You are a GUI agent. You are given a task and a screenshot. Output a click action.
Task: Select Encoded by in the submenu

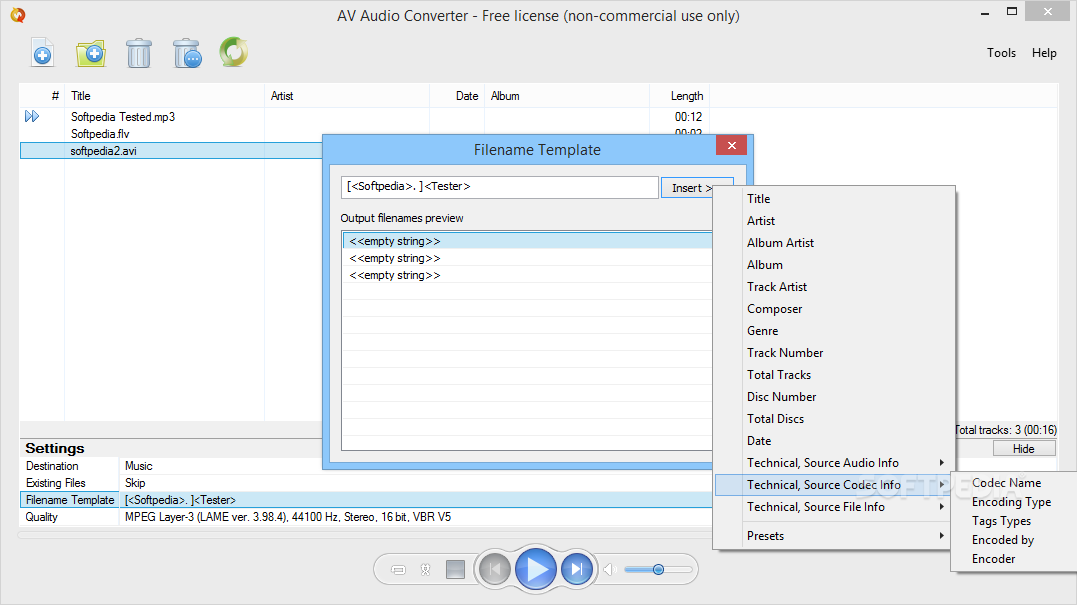(x=1003, y=540)
